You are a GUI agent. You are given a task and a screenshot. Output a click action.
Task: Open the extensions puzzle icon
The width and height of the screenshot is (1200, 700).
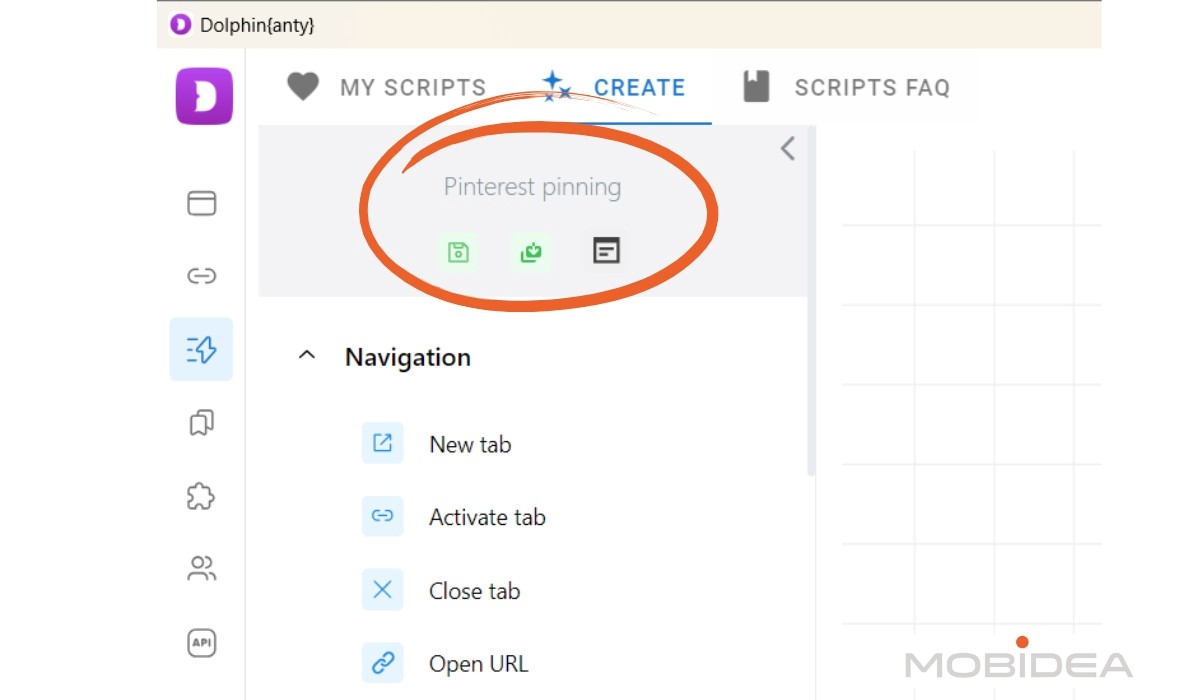coord(202,496)
